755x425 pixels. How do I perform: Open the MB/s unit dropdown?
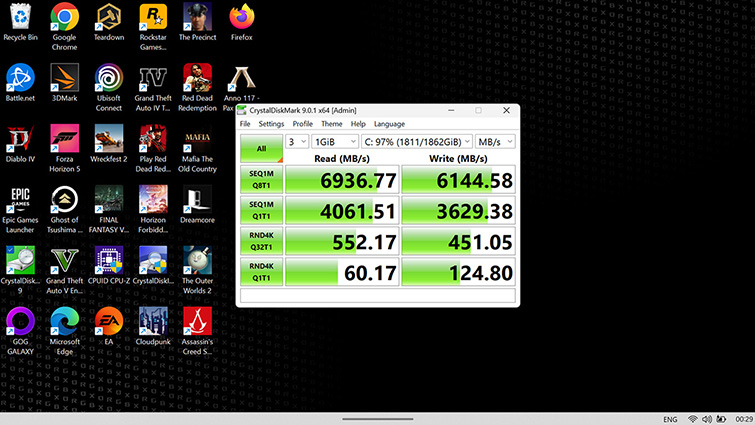(495, 142)
